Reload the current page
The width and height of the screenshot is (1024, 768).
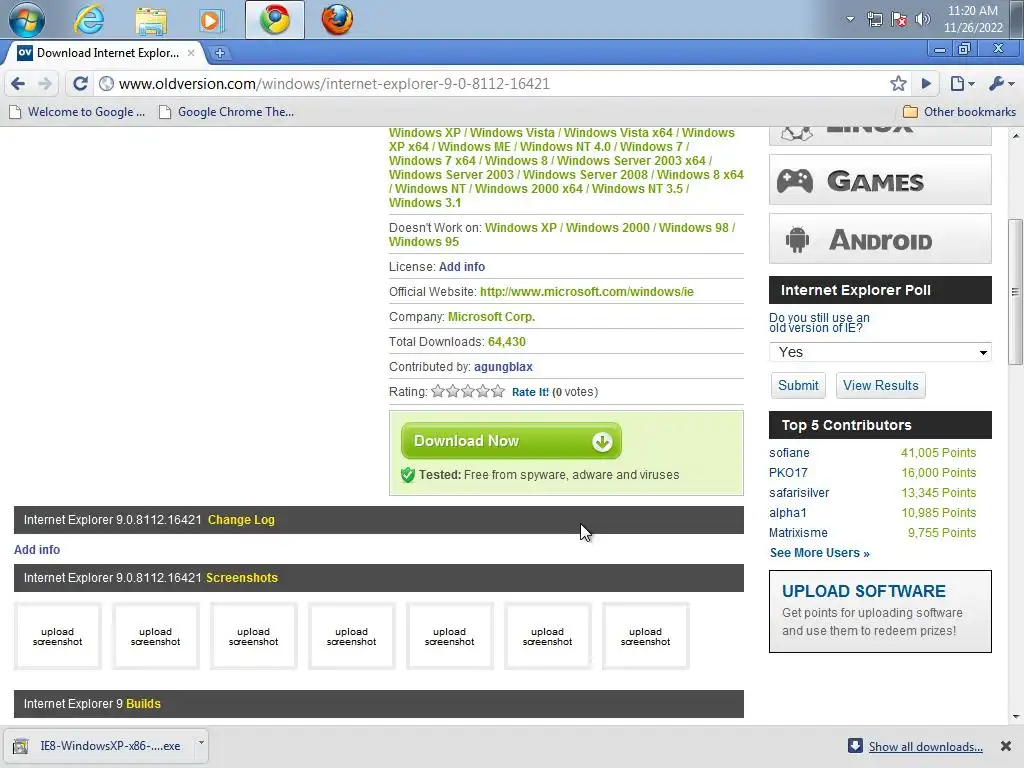tap(80, 84)
